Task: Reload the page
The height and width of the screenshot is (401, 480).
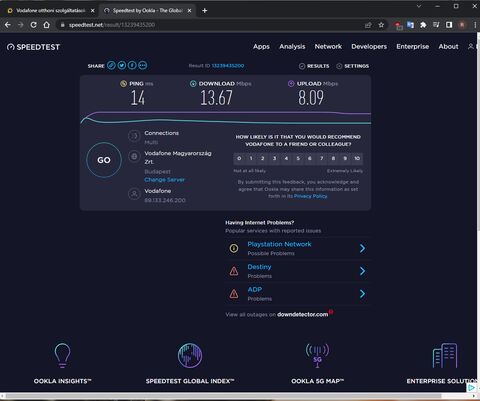Action: [34, 25]
